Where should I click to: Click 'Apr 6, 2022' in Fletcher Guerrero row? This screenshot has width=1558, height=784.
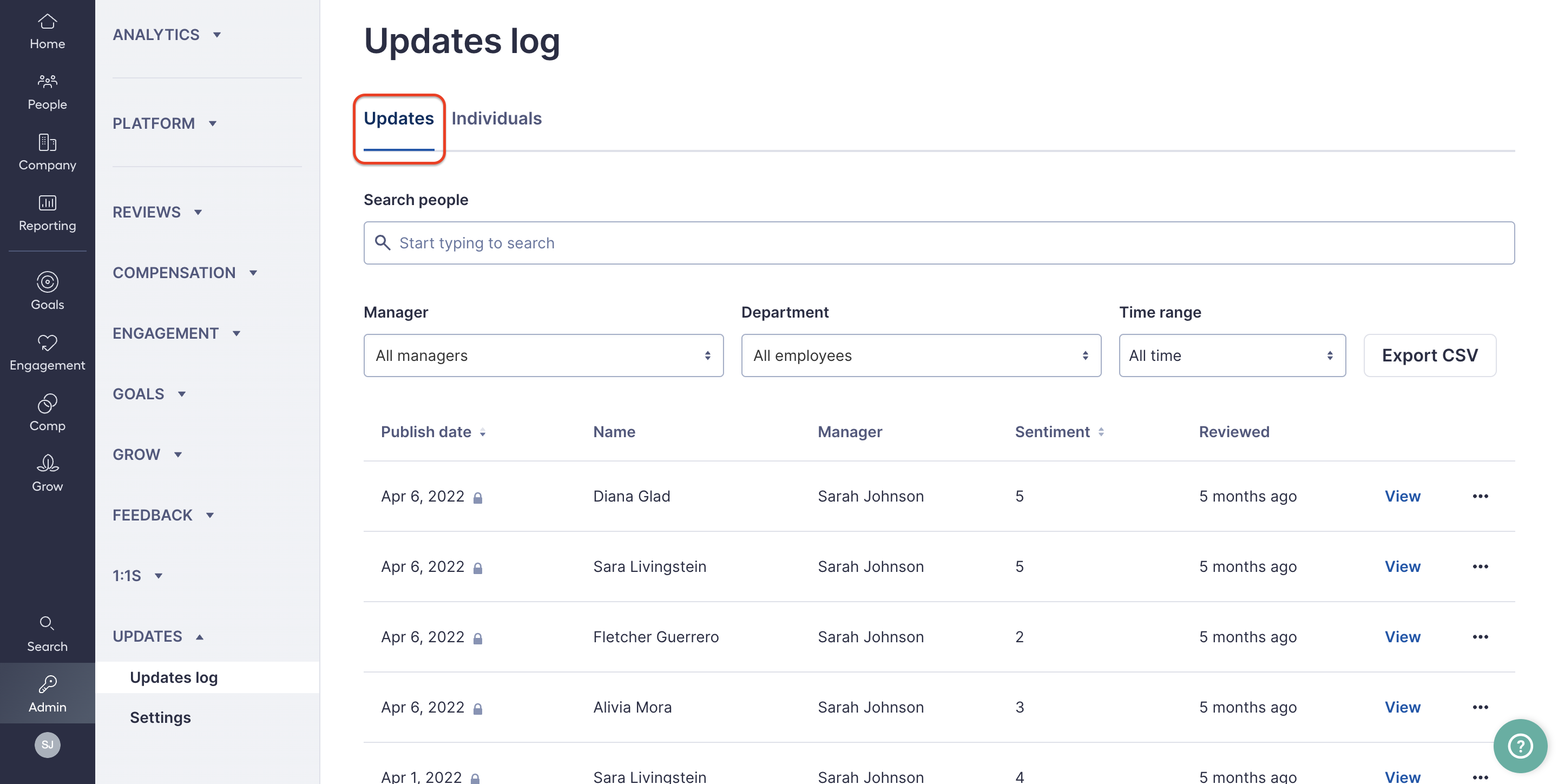422,637
